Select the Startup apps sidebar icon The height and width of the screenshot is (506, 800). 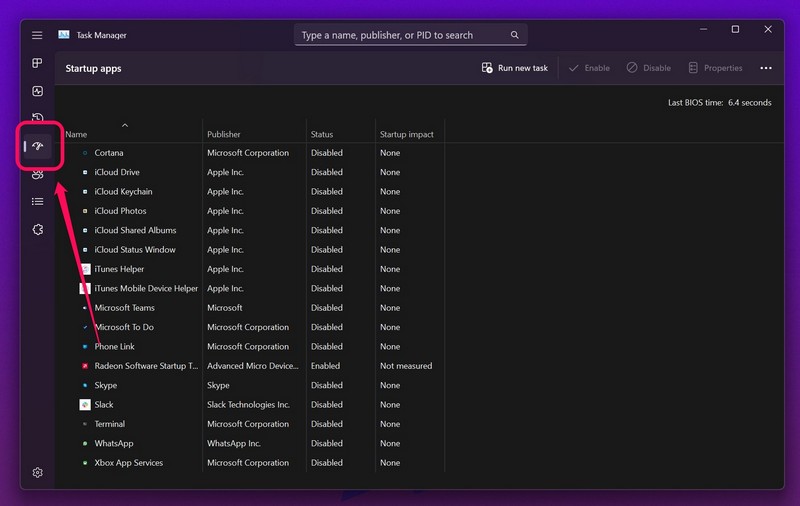tap(38, 146)
